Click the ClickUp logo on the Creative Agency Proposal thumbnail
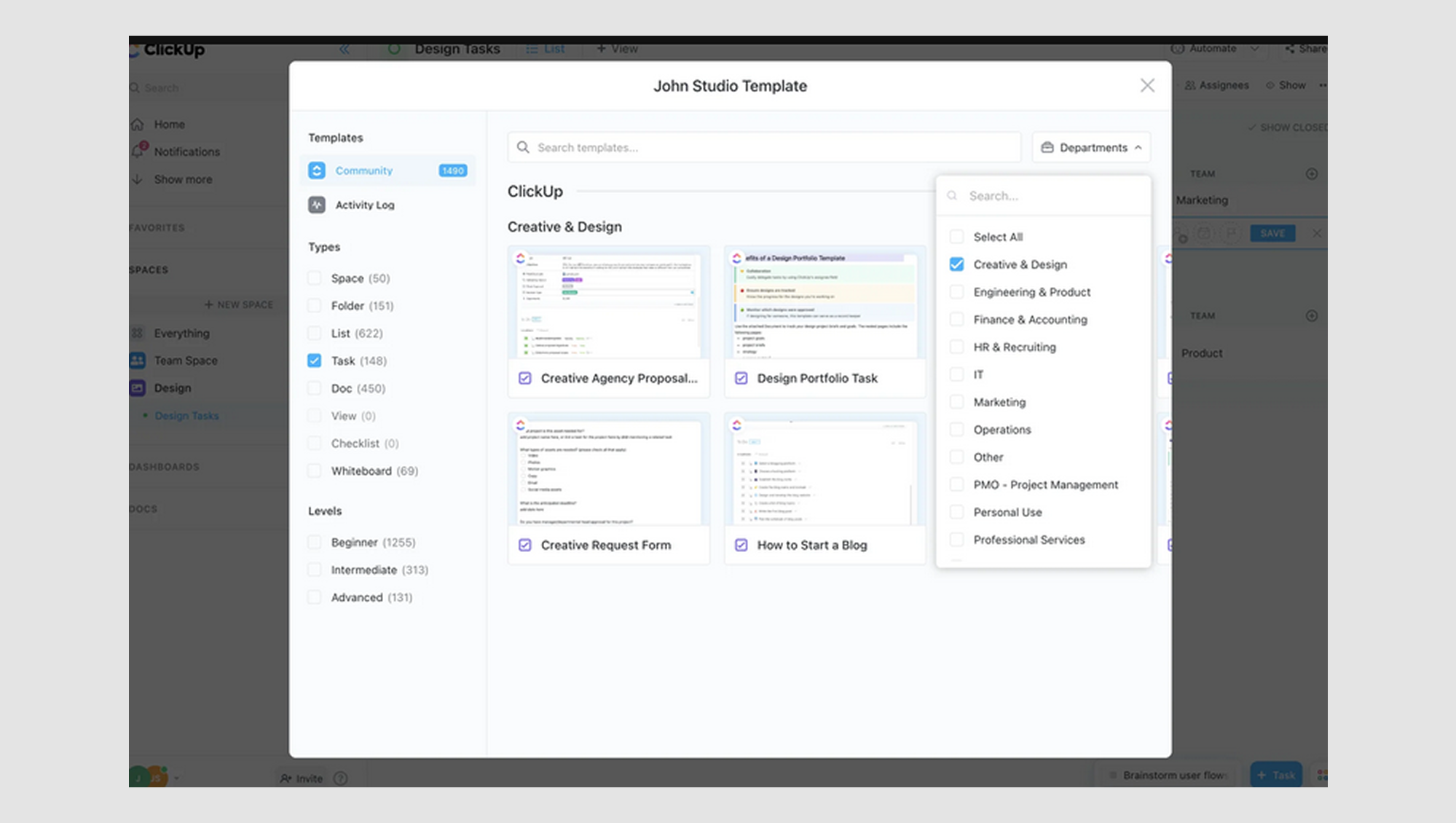Screen dimensions: 1456x823 [x=520, y=258]
